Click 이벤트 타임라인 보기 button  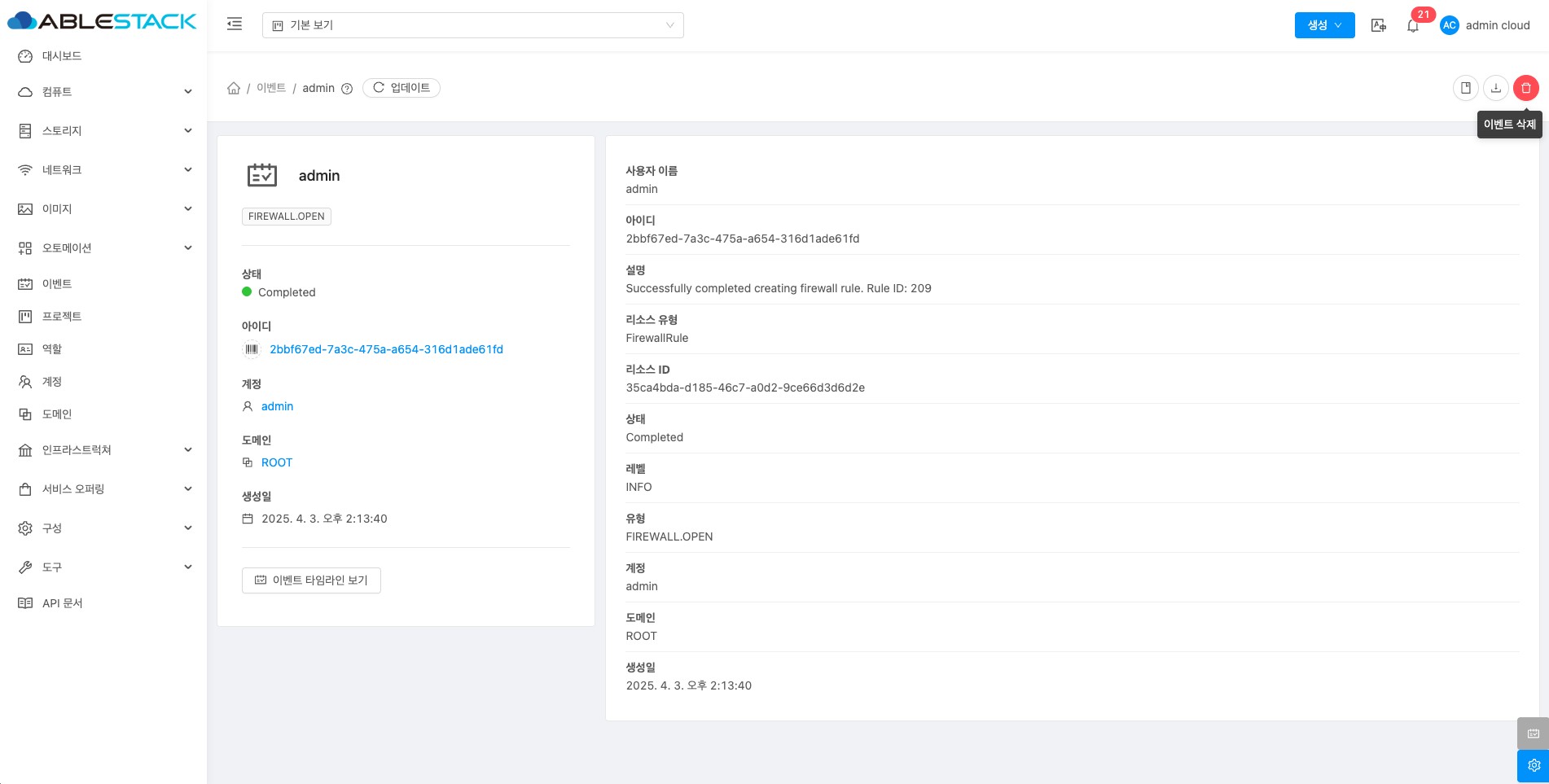pos(311,580)
